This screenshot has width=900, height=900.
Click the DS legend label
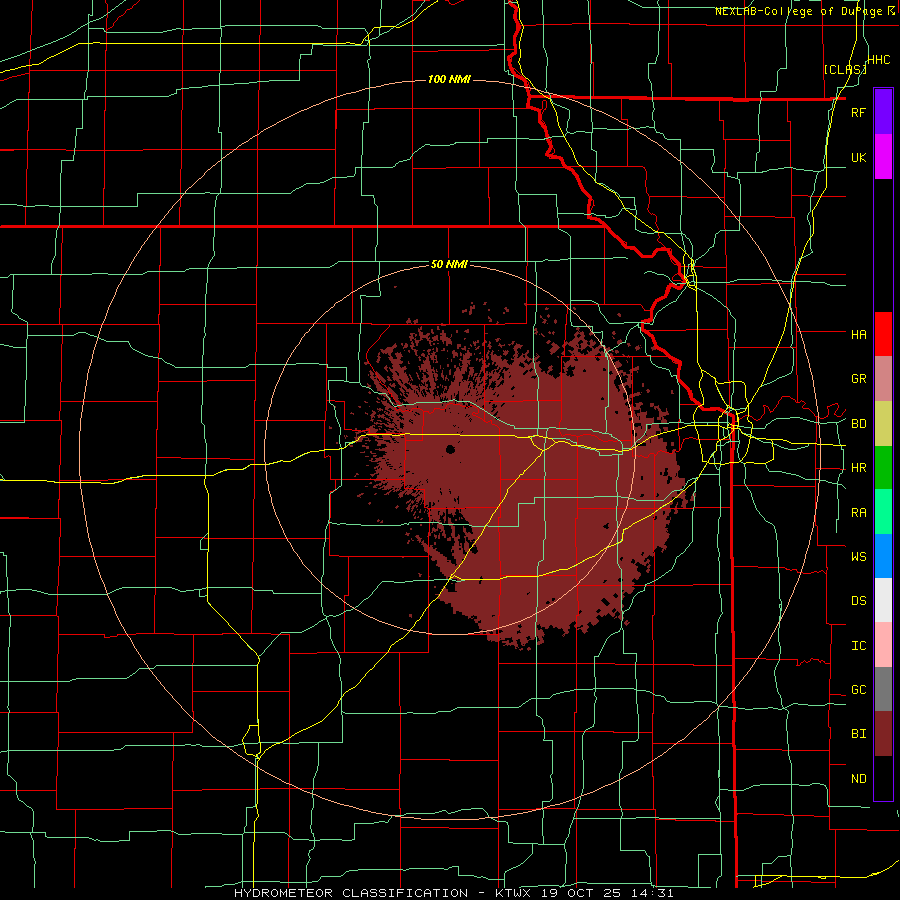point(858,601)
